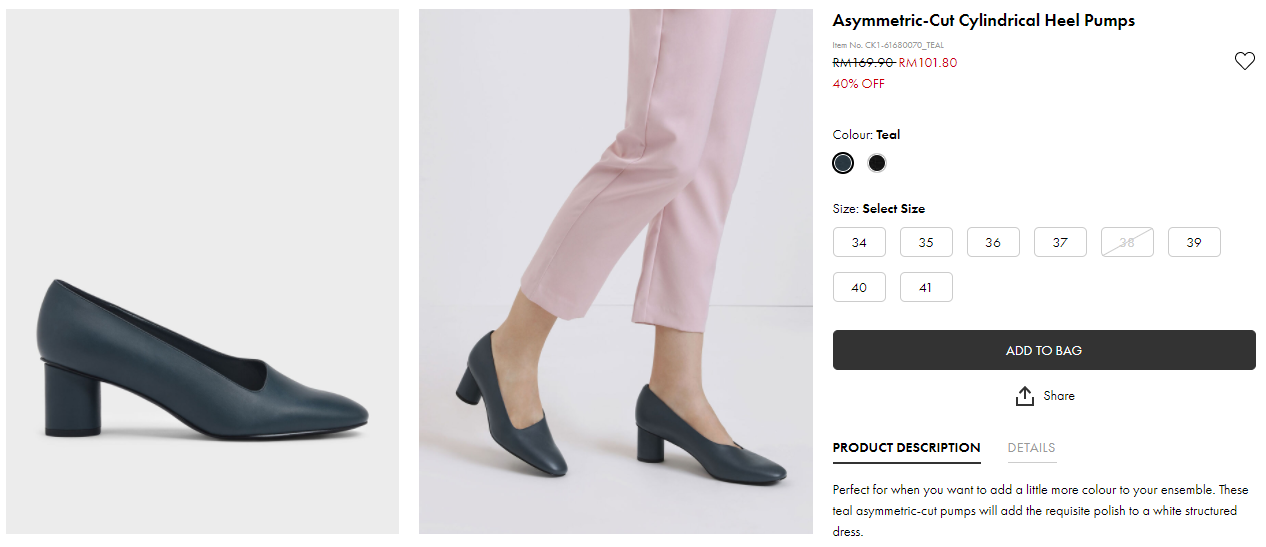Select the Teal colour swatch
The height and width of the screenshot is (547, 1266).
tap(843, 163)
